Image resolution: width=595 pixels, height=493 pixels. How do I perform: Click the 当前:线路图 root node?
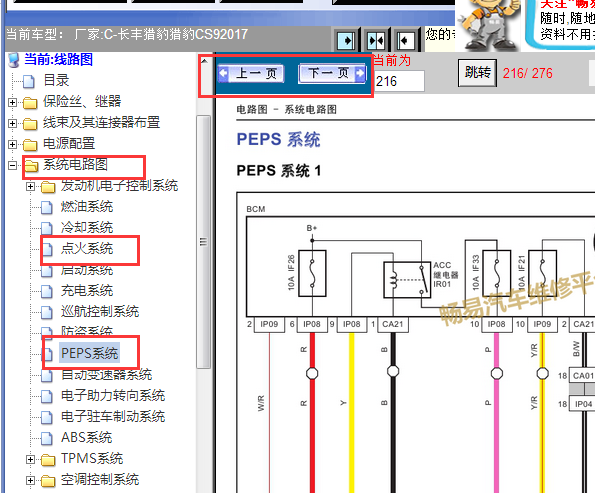(59, 60)
